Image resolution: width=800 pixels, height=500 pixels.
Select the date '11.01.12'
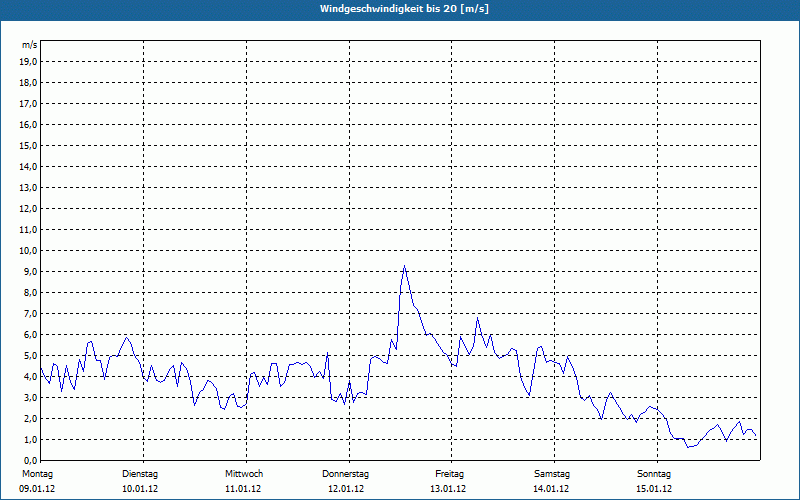tap(243, 489)
